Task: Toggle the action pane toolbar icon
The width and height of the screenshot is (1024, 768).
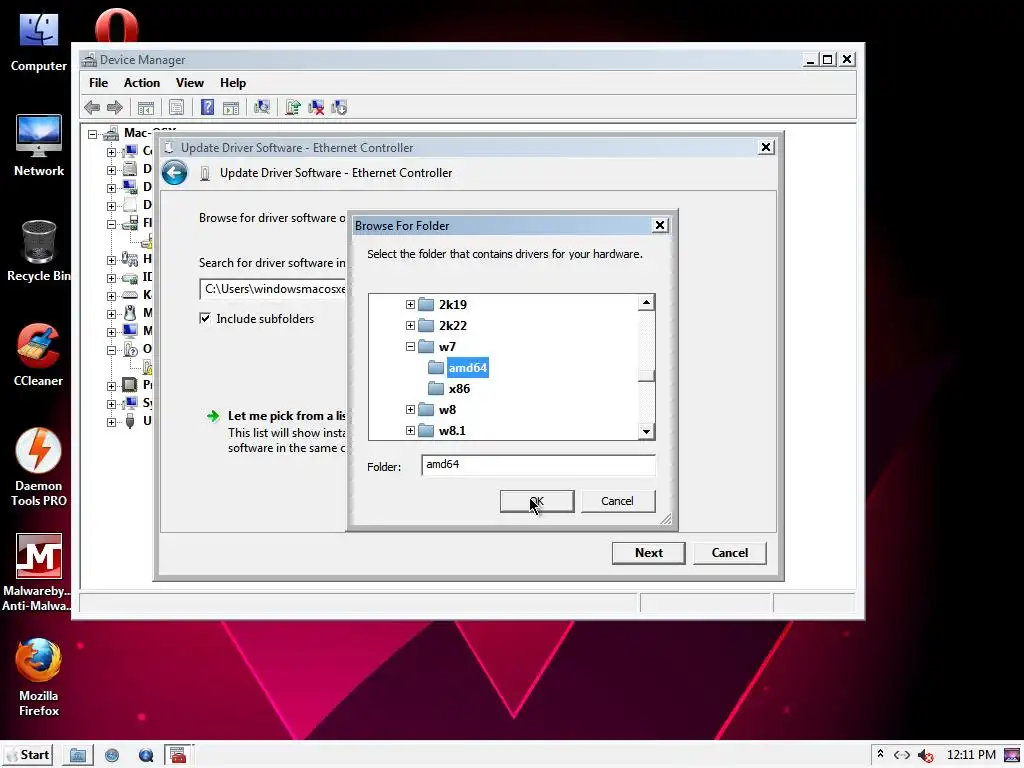Action: 231,107
